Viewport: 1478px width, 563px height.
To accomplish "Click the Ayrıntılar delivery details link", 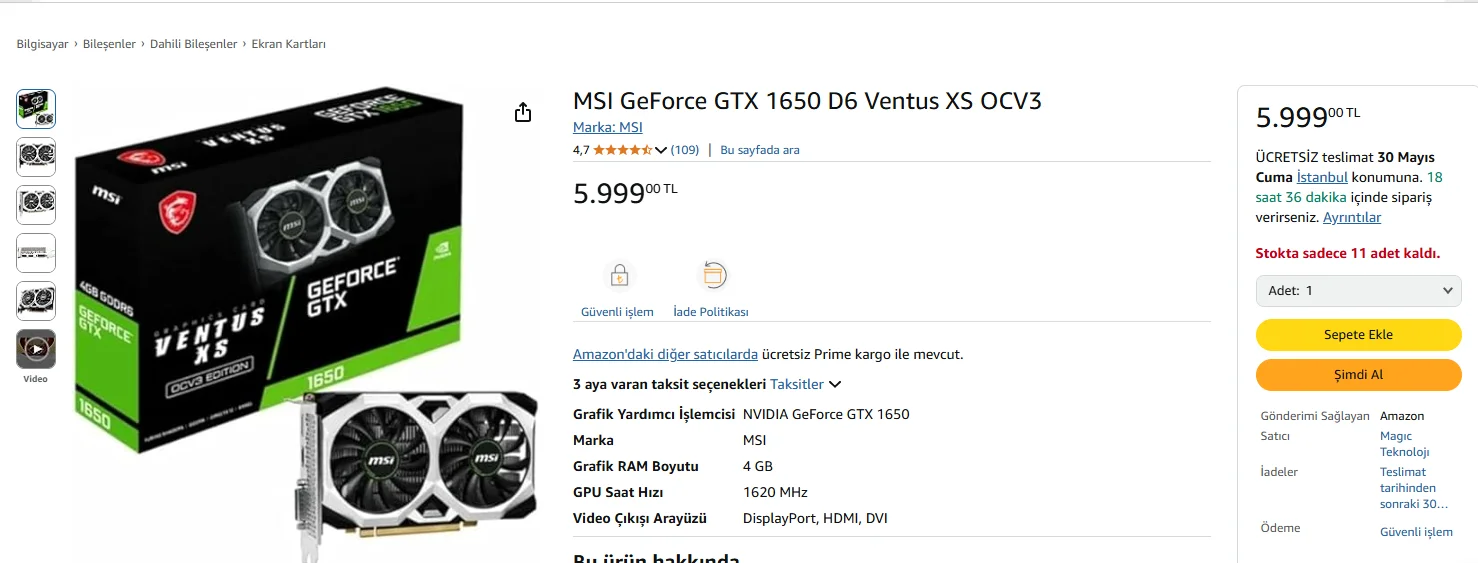I will (x=1351, y=217).
